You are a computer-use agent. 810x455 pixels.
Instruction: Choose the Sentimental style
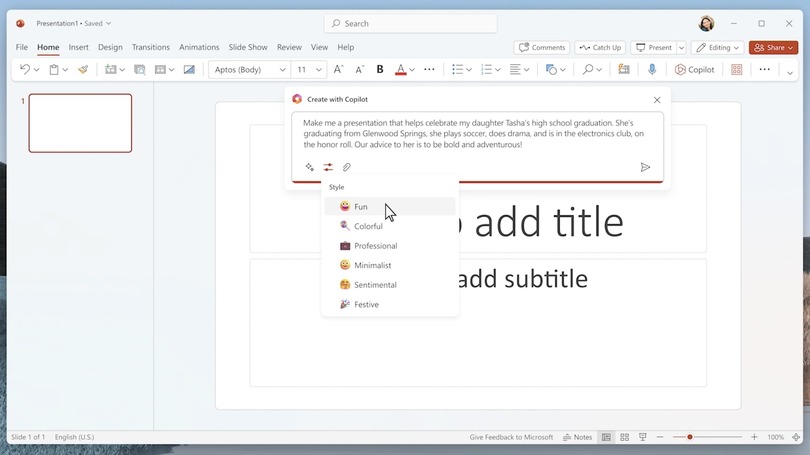390,285
